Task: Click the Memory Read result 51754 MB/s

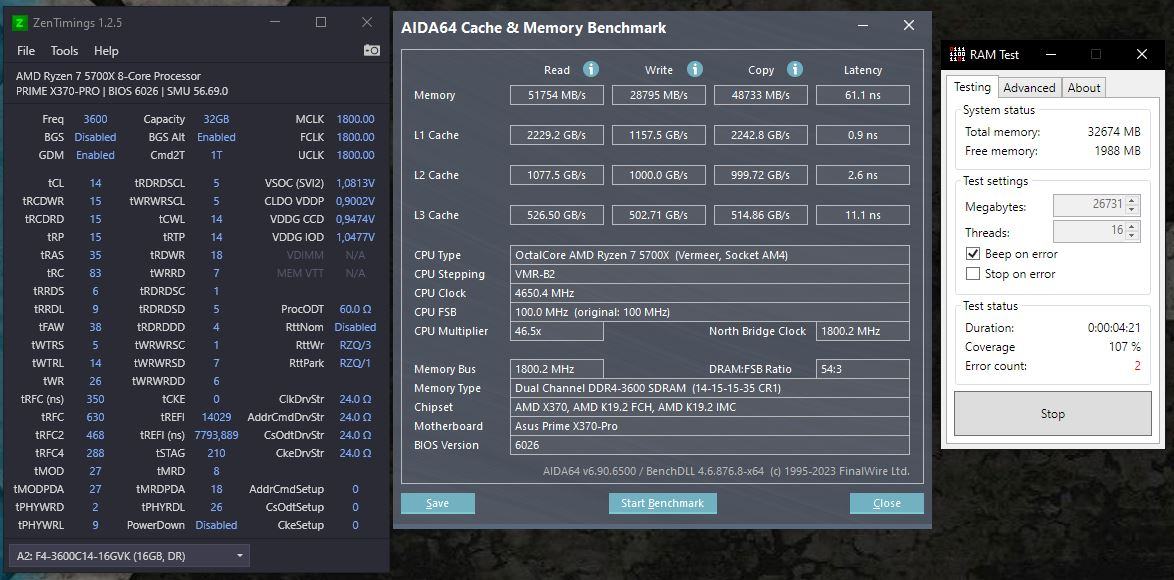Action: 556,95
